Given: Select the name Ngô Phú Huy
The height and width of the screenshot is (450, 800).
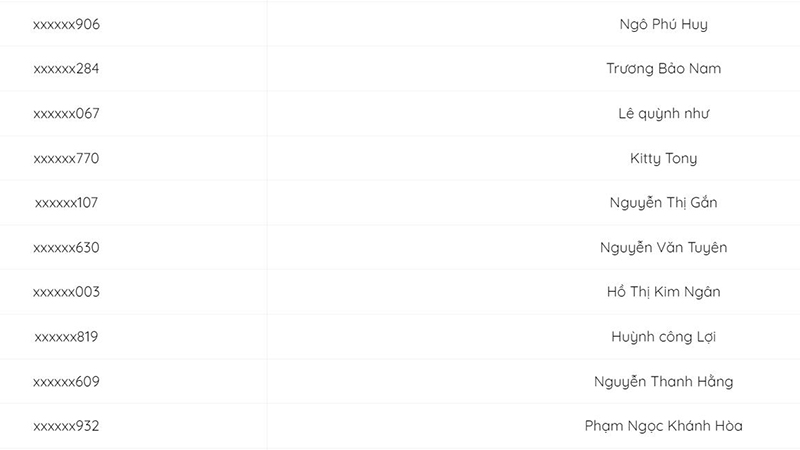Looking at the screenshot, I should 663,24.
